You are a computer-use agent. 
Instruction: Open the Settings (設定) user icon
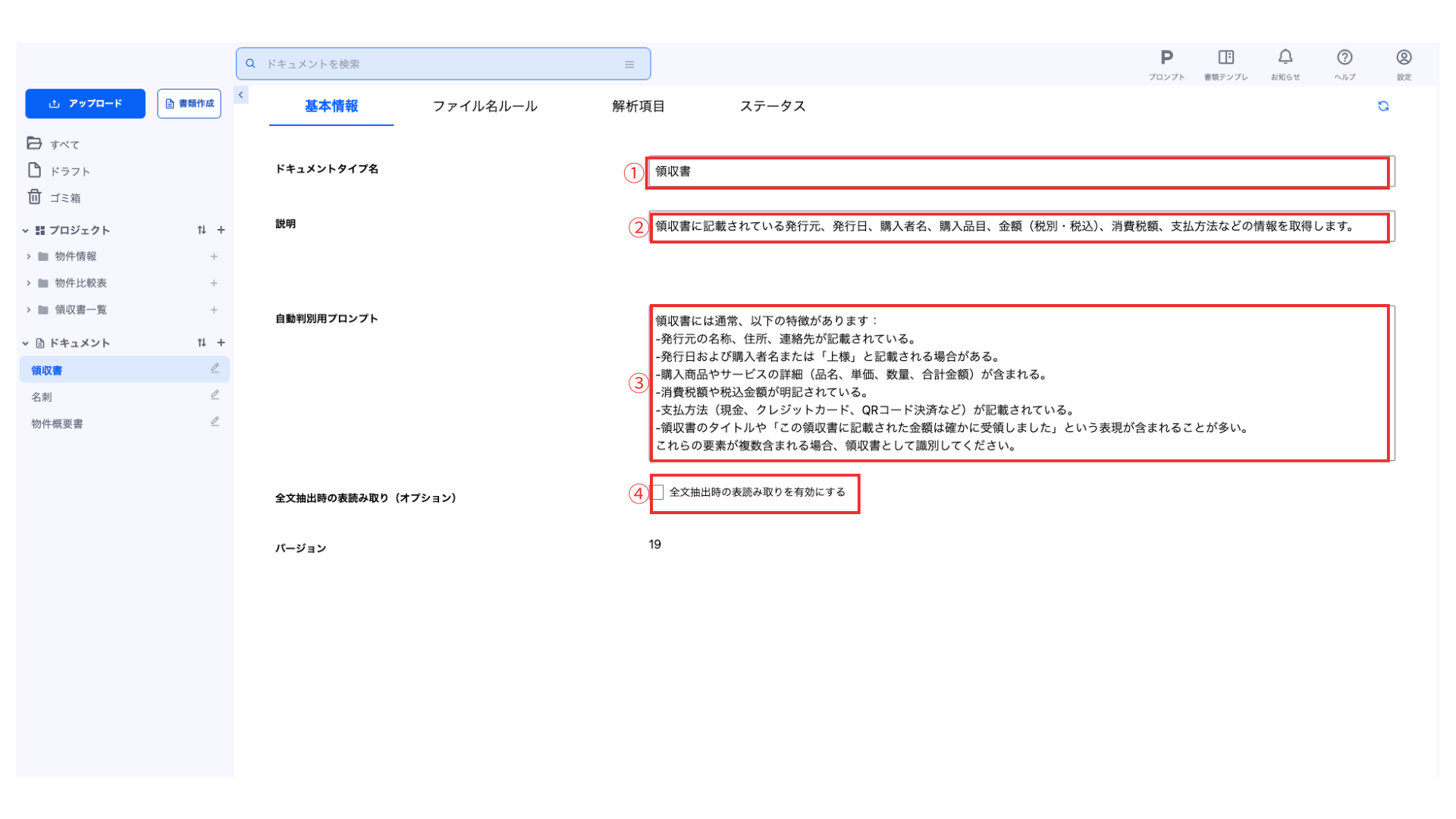[1404, 58]
